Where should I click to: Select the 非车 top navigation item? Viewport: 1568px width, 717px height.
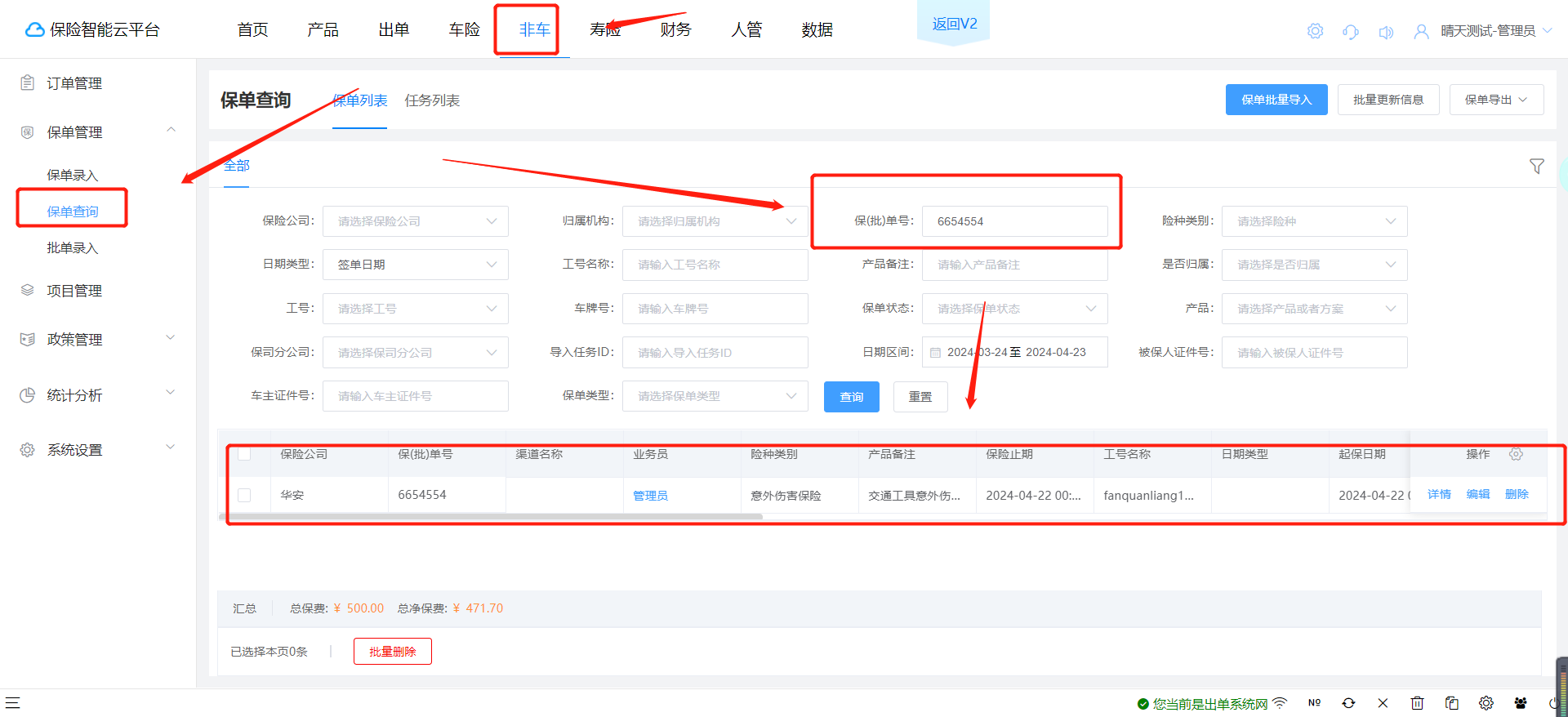(534, 30)
